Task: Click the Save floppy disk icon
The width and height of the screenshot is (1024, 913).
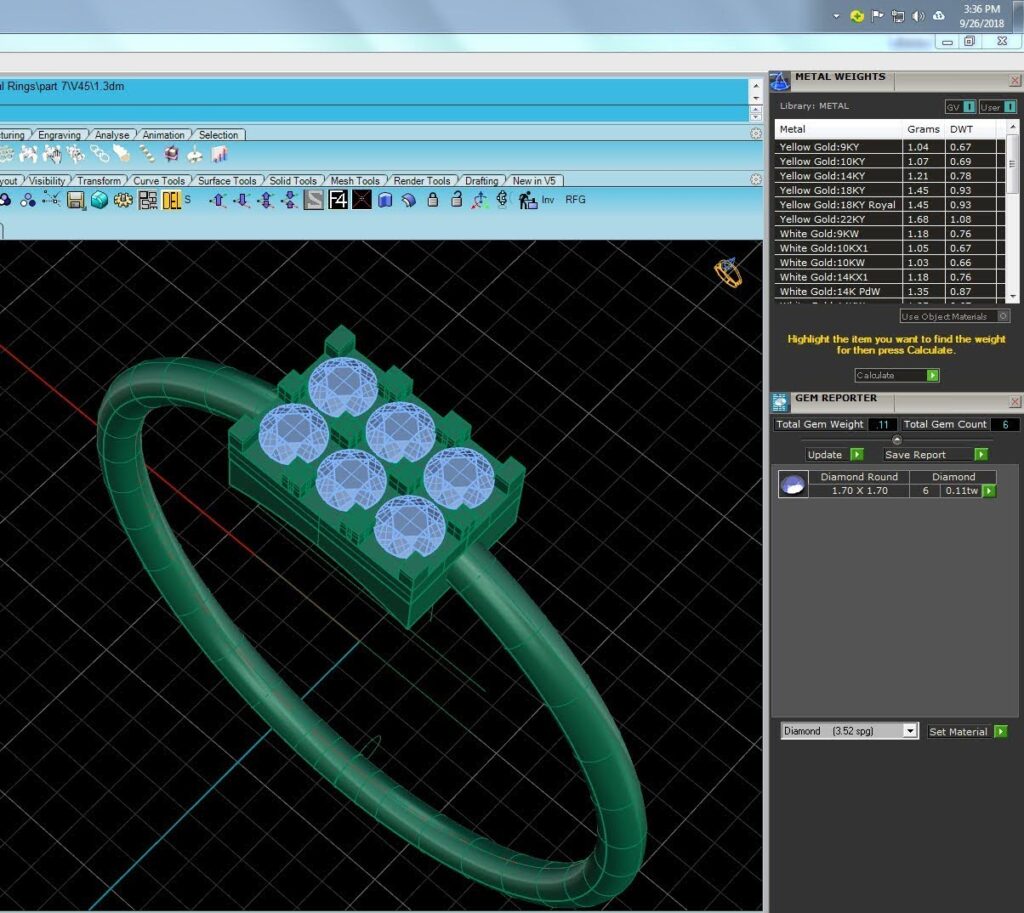Action: (76, 200)
